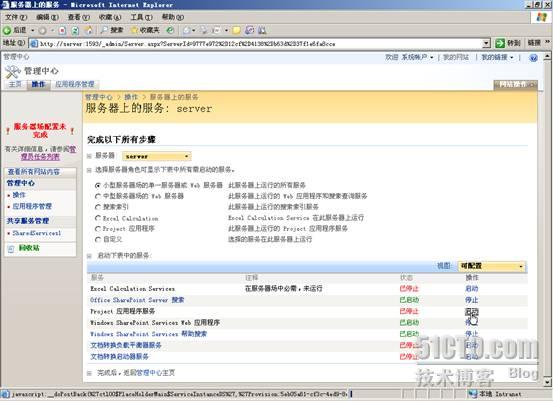Select the Project 应用程序 radio button
Screen dimensions: 553x401
pos(98,229)
